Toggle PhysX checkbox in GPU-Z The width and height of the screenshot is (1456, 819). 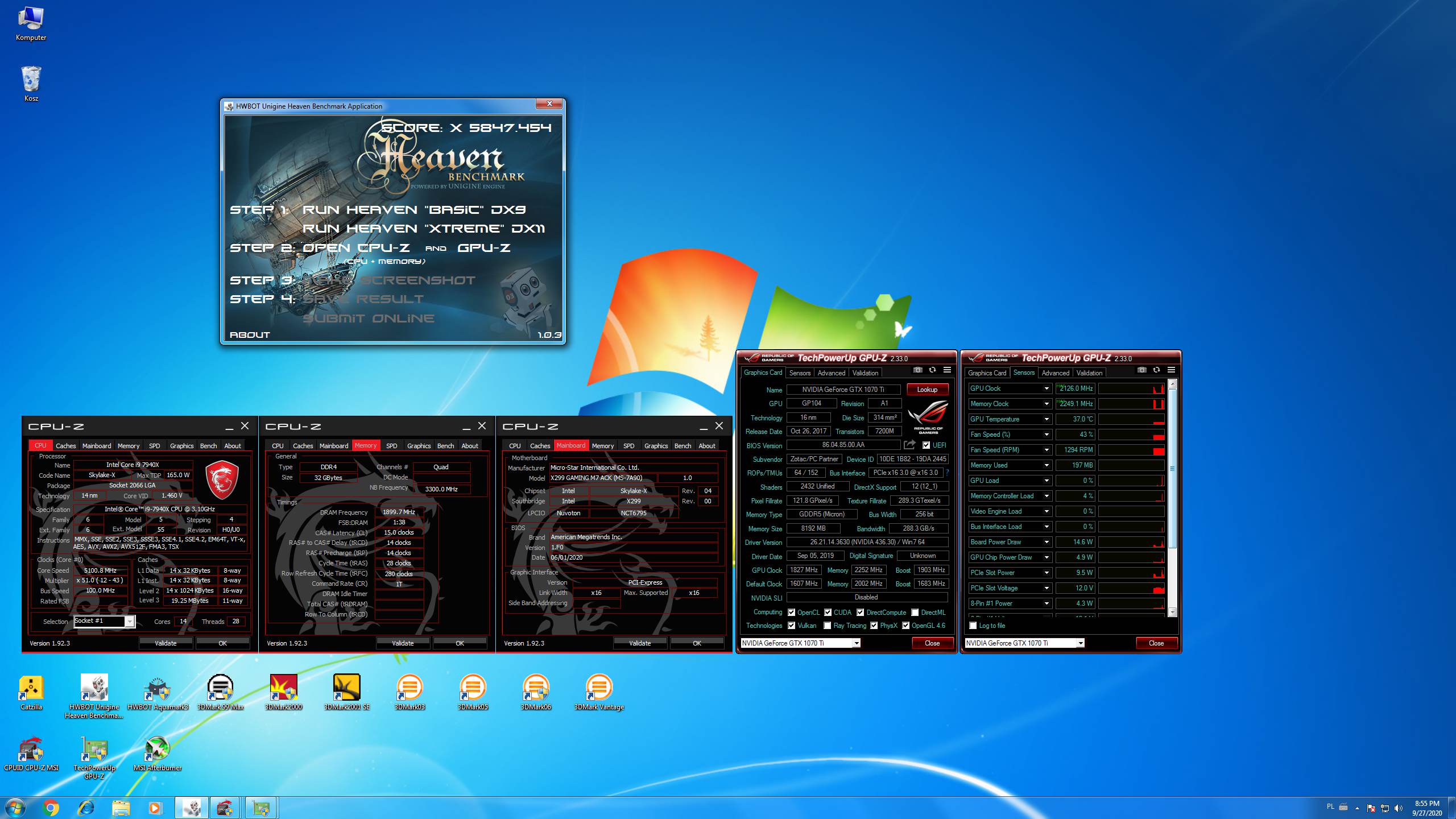click(x=874, y=626)
